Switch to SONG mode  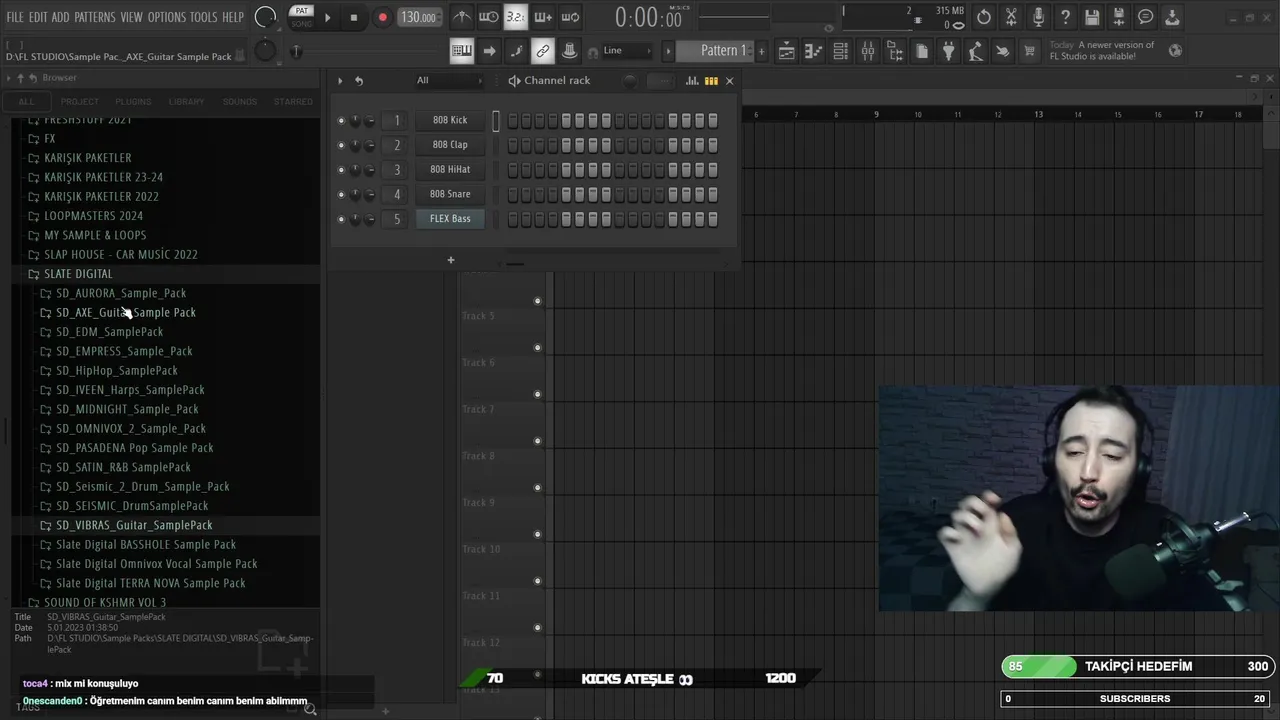pyautogui.click(x=301, y=24)
